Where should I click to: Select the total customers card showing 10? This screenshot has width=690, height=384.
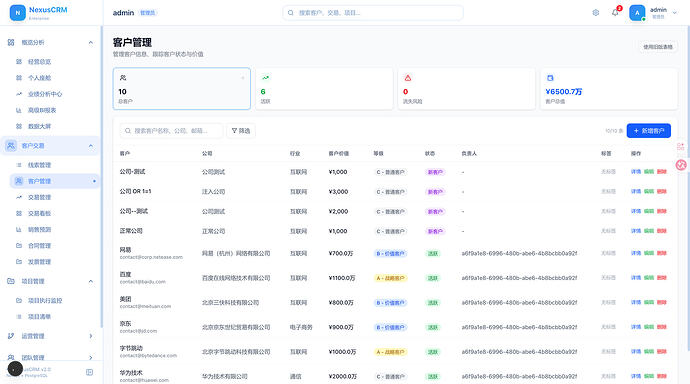point(182,88)
